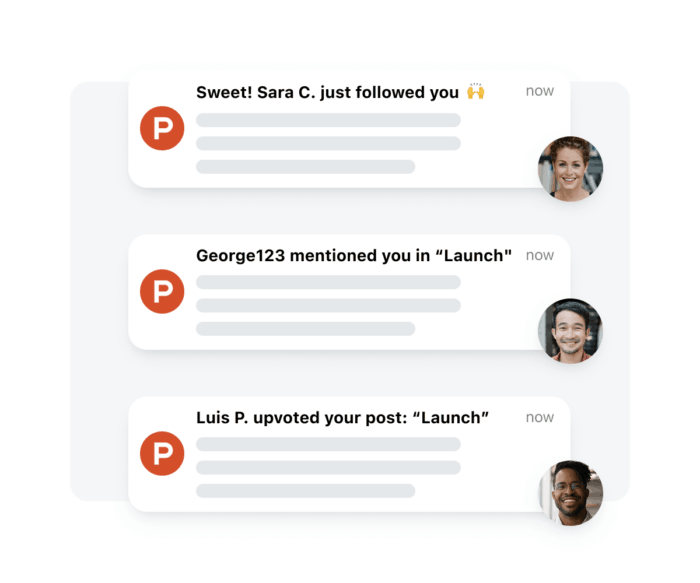Open "Sweet! Sara C. just followed you" title
Viewport: 700px width, 583px height.
[x=327, y=92]
